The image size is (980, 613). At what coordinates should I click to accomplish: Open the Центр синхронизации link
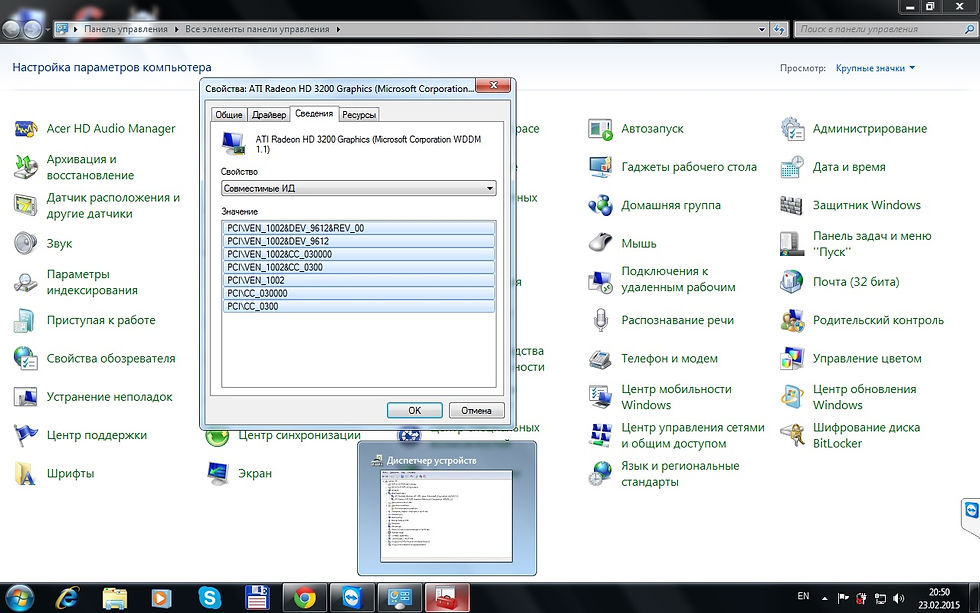tap(299, 435)
